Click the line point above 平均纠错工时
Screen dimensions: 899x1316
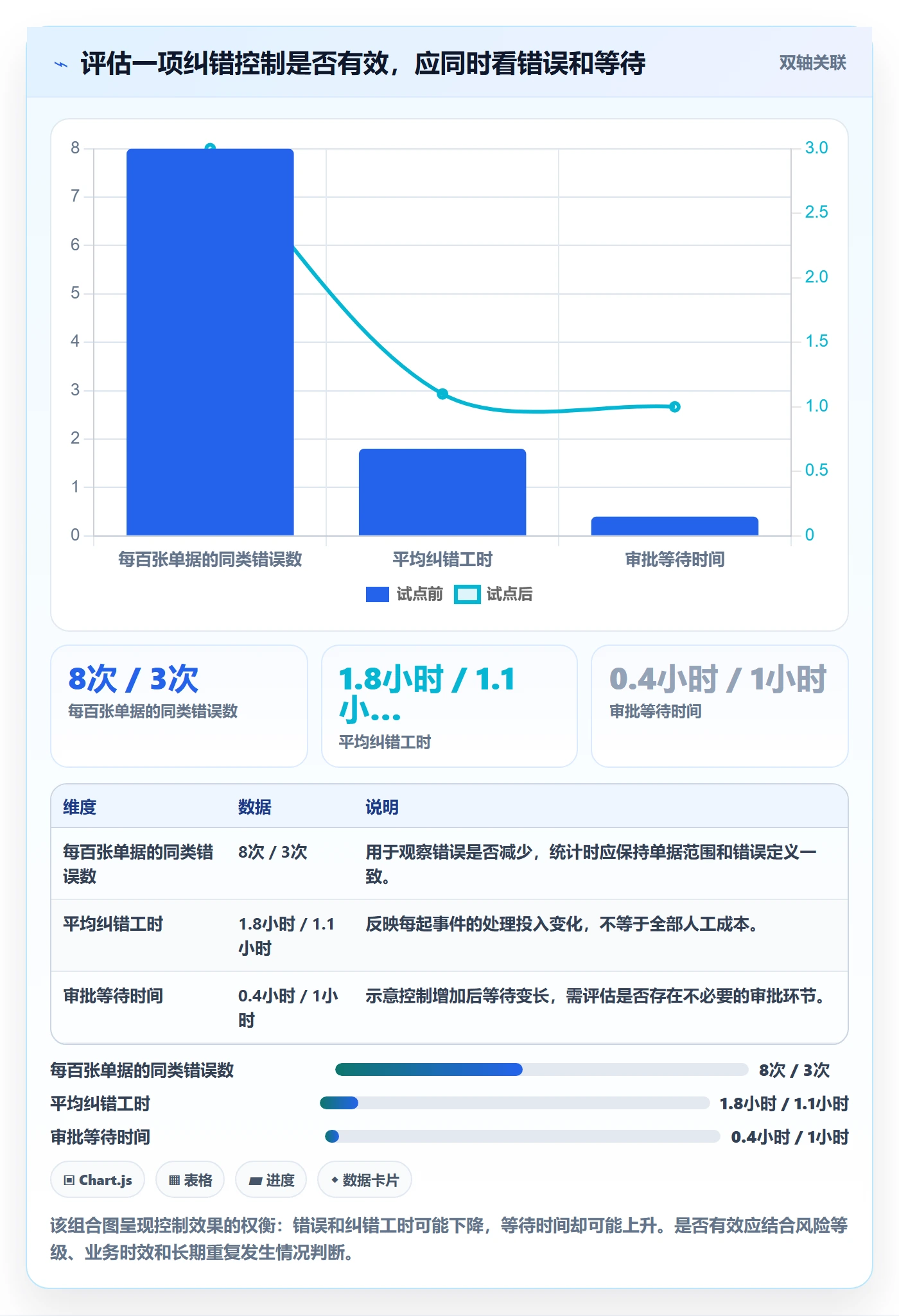[x=442, y=394]
